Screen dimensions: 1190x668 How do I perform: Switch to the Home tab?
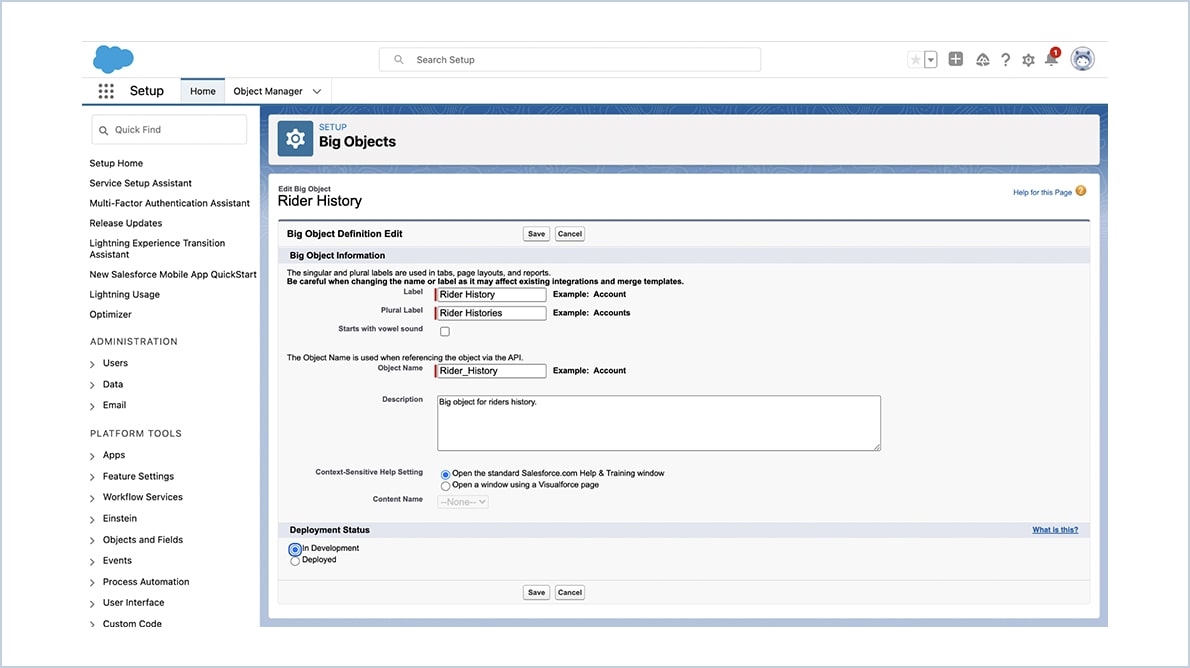point(202,90)
